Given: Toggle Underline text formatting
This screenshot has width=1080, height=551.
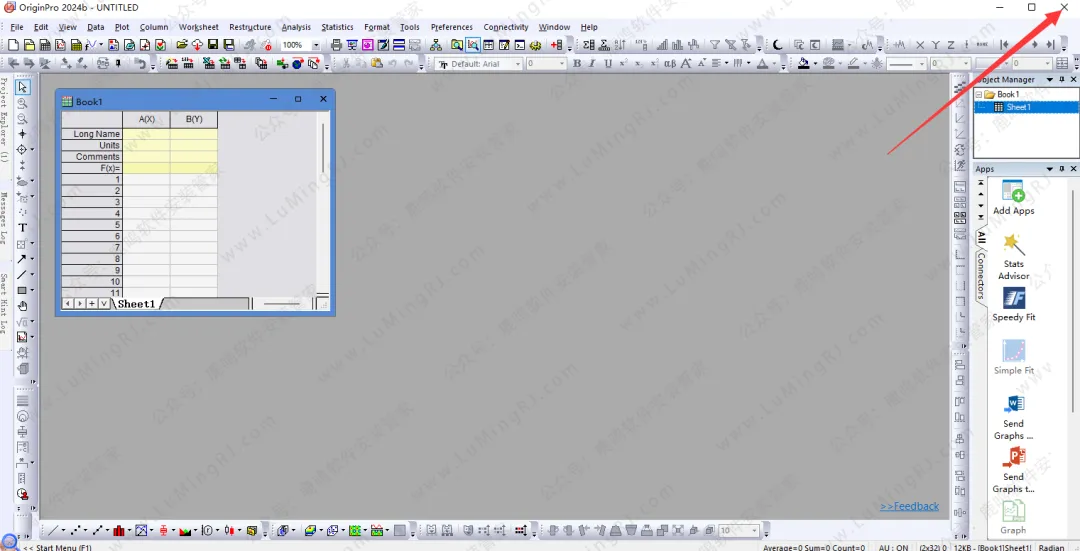Looking at the screenshot, I should [607, 64].
